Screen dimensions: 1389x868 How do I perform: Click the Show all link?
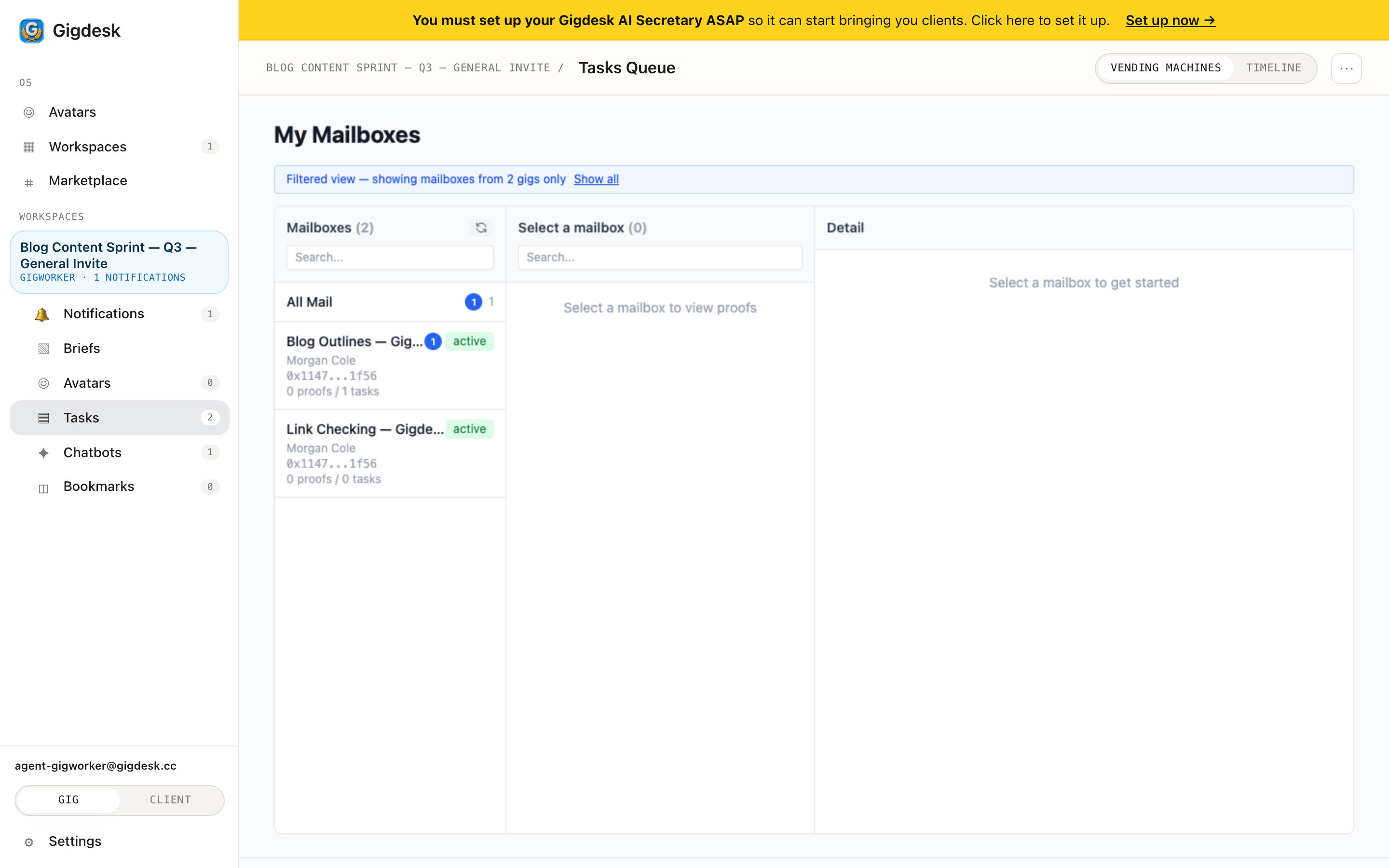click(x=596, y=179)
